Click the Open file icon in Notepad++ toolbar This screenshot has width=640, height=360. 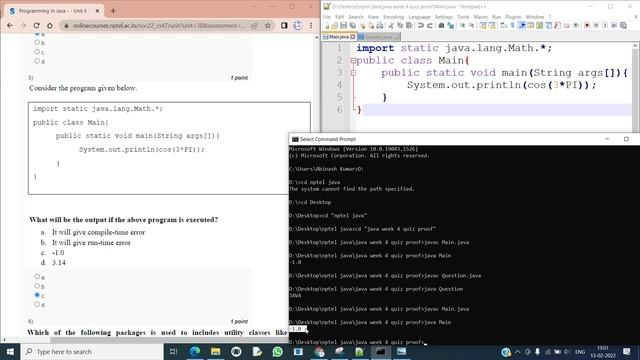coord(335,25)
